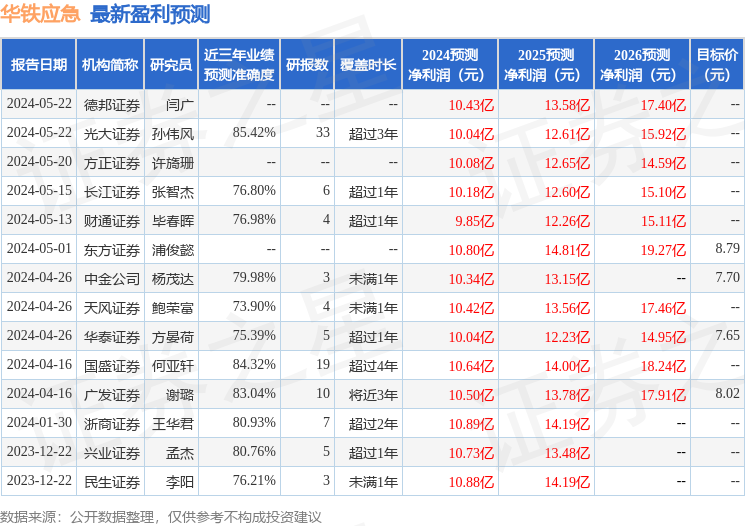
Task: Click accuracy value 73.90%
Action: [x=254, y=306]
